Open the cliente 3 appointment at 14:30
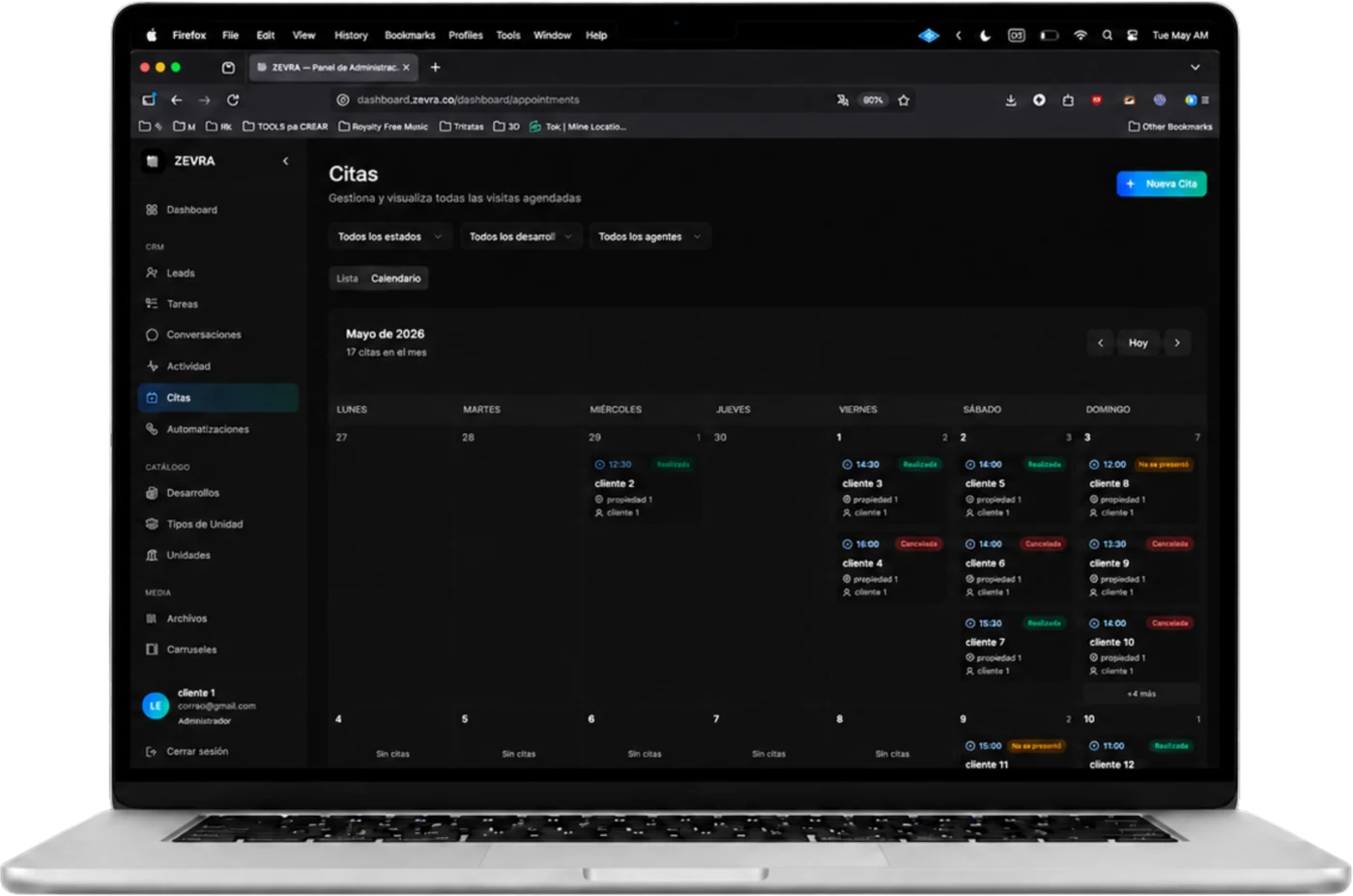Viewport: 1353px width, 896px height. 891,488
